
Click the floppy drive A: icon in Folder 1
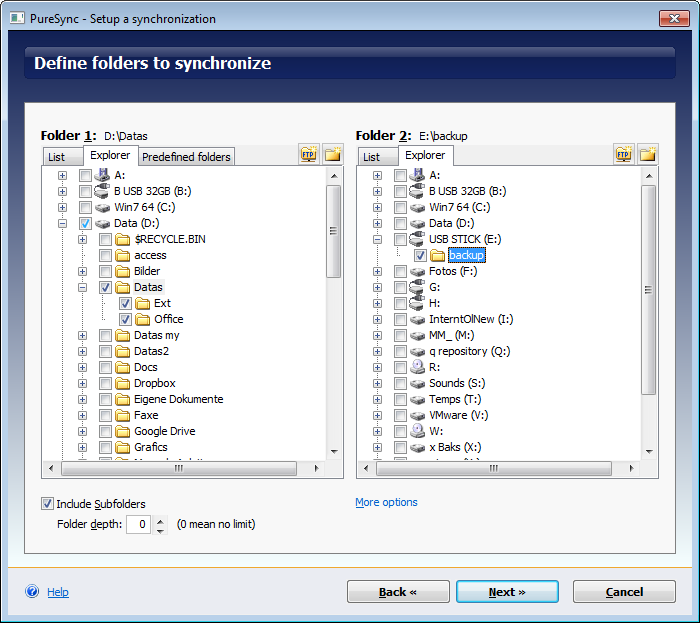103,175
